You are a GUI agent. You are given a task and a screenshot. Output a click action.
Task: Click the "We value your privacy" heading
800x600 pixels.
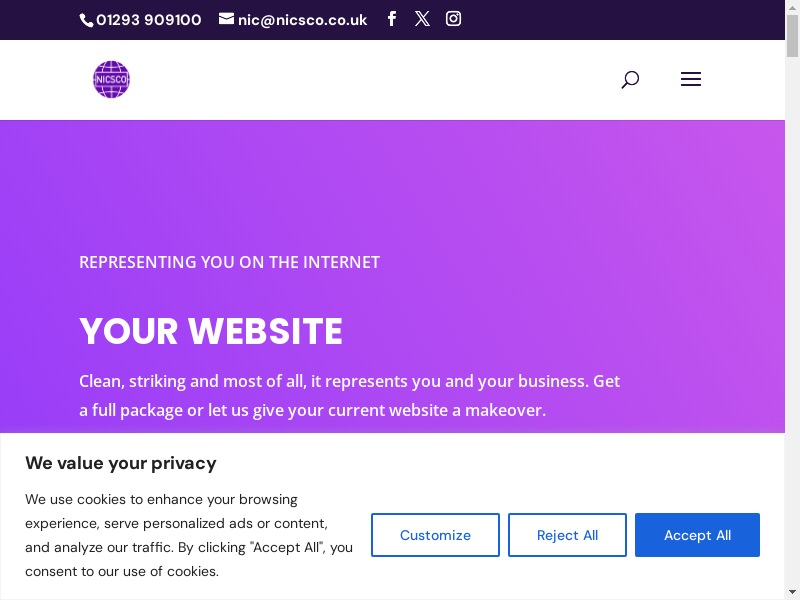(x=121, y=463)
